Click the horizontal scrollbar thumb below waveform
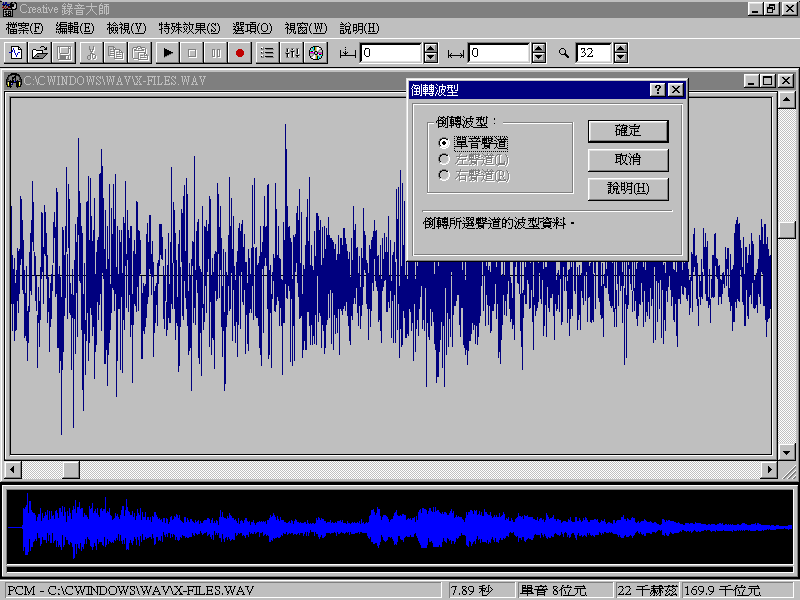 pos(71,470)
